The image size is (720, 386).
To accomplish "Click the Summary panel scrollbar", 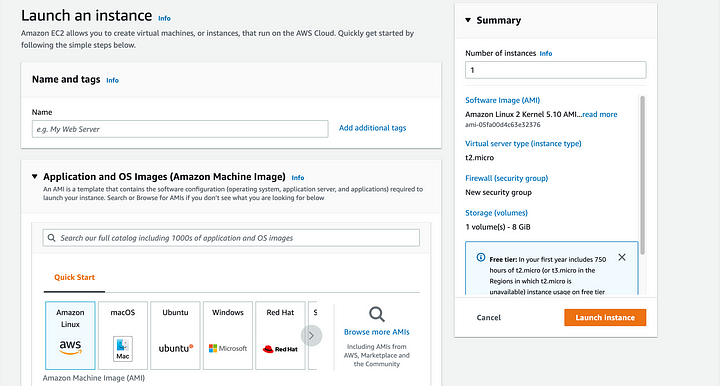I will (642, 175).
